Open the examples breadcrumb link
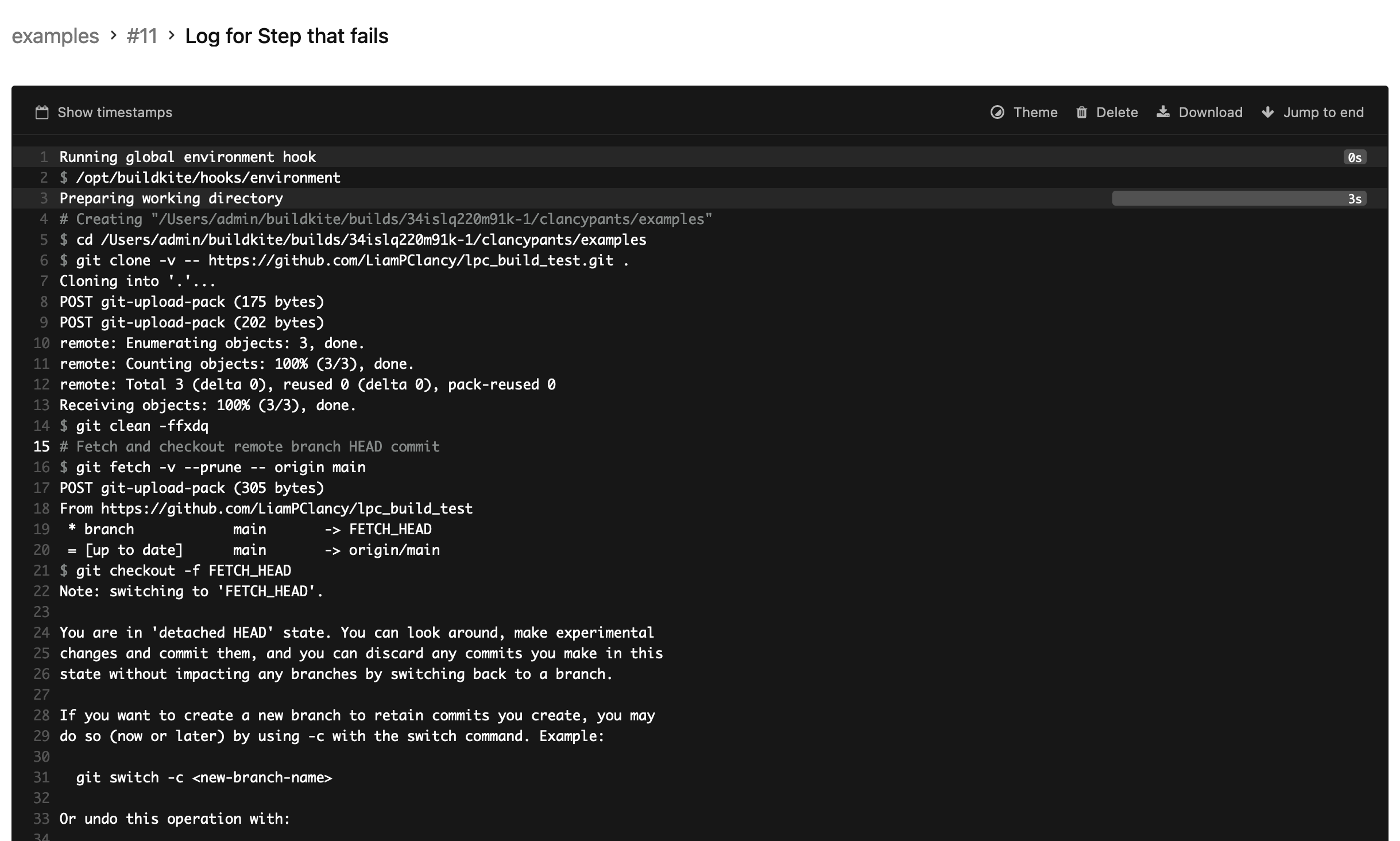Screen dimensions: 1400x841 (x=55, y=36)
